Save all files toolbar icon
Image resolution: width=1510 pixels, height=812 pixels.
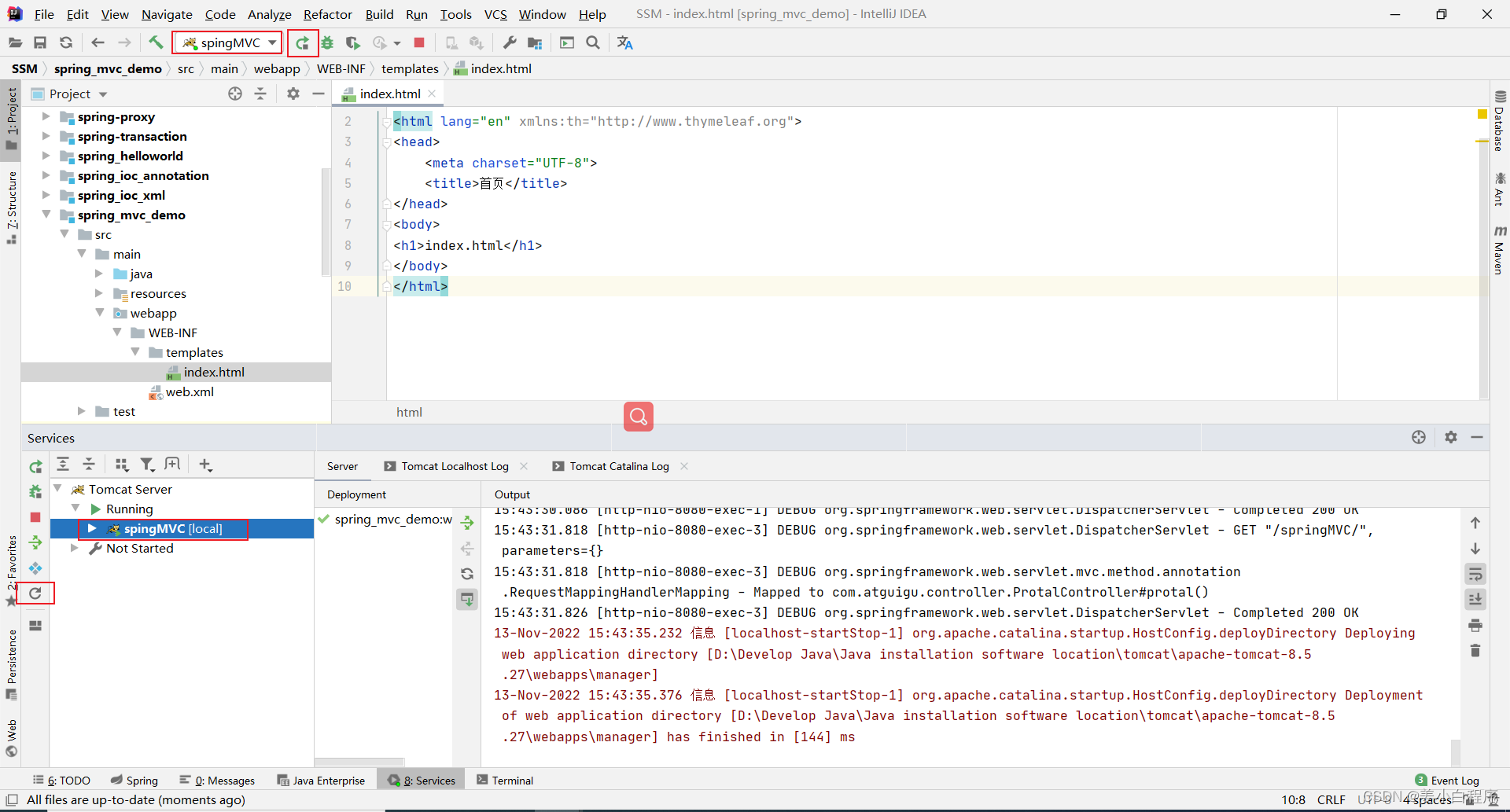tap(40, 42)
